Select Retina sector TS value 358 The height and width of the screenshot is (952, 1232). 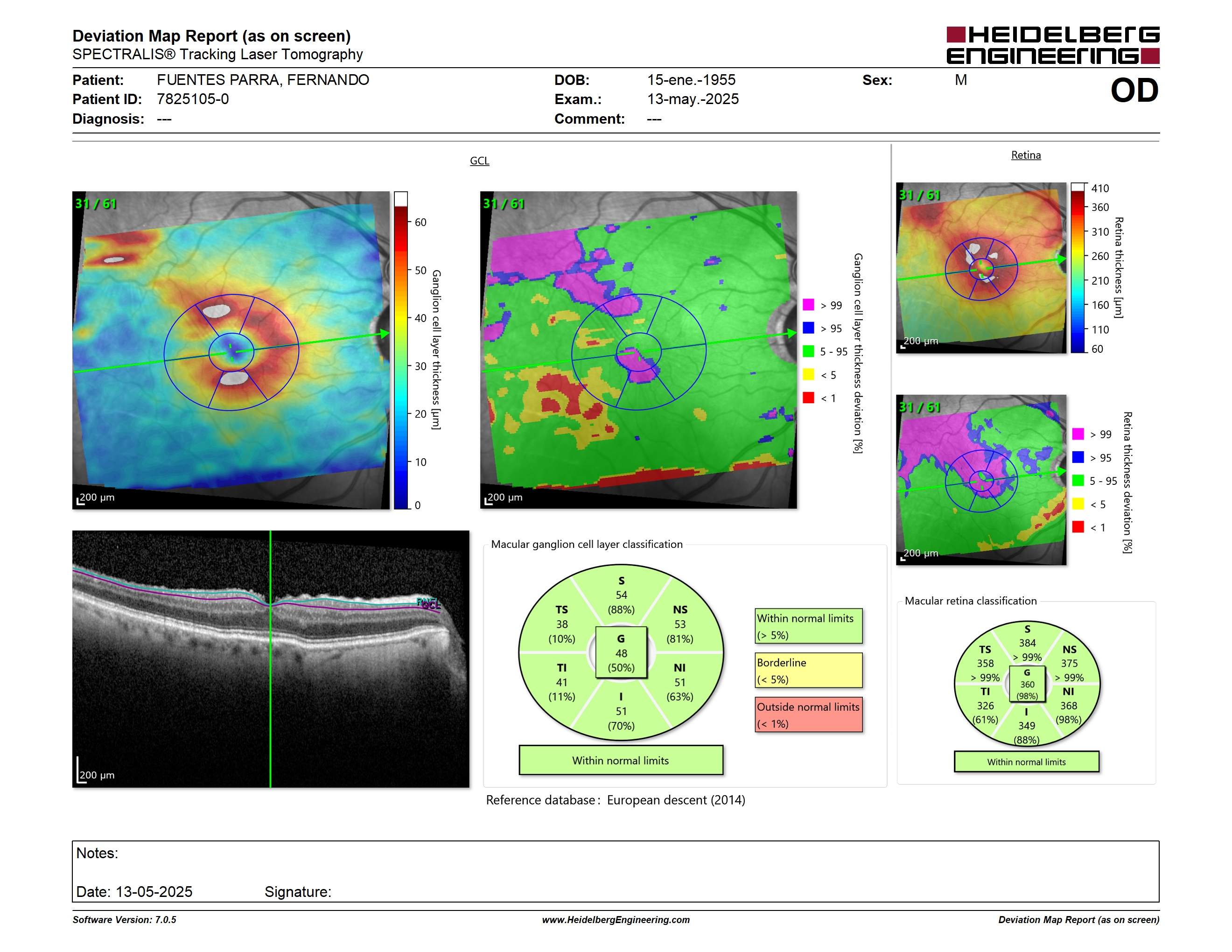pyautogui.click(x=986, y=663)
